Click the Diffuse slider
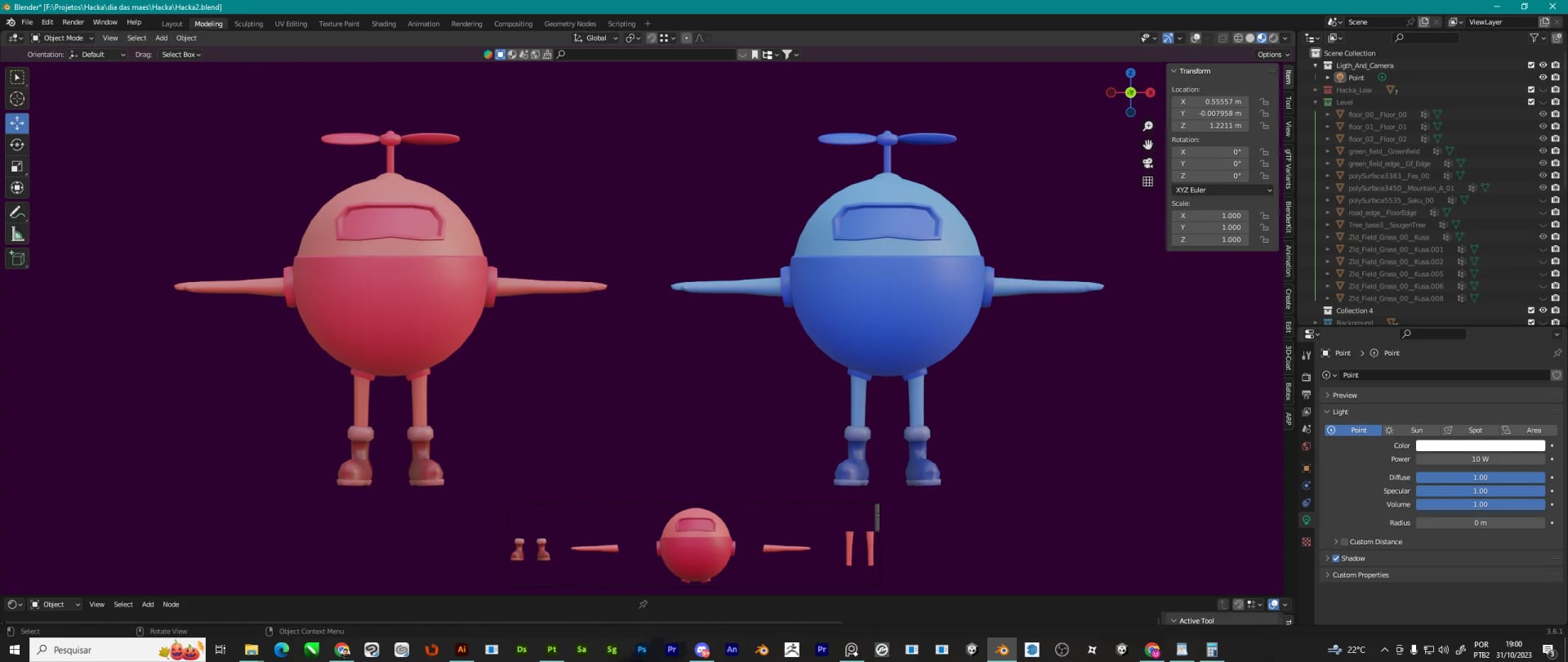 (1480, 478)
